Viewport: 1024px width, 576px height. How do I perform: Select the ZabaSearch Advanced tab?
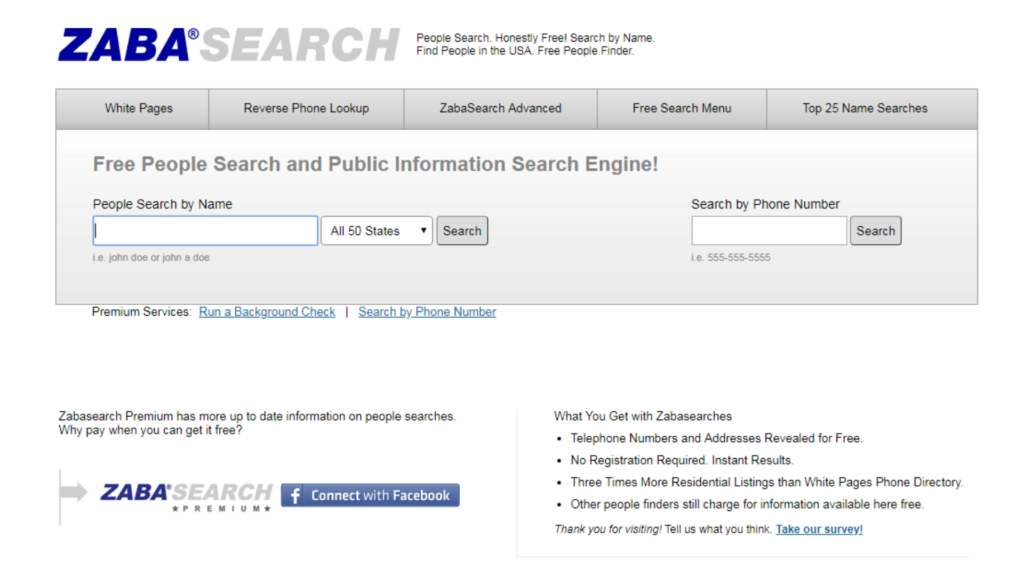click(500, 108)
